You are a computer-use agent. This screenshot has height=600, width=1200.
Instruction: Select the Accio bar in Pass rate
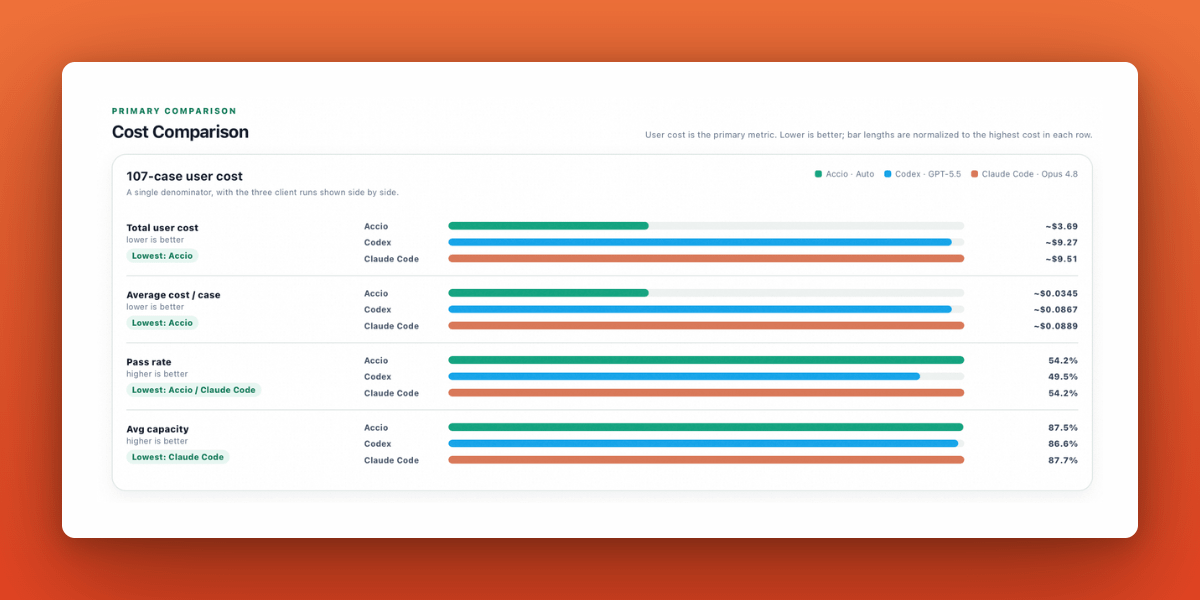pyautogui.click(x=706, y=360)
